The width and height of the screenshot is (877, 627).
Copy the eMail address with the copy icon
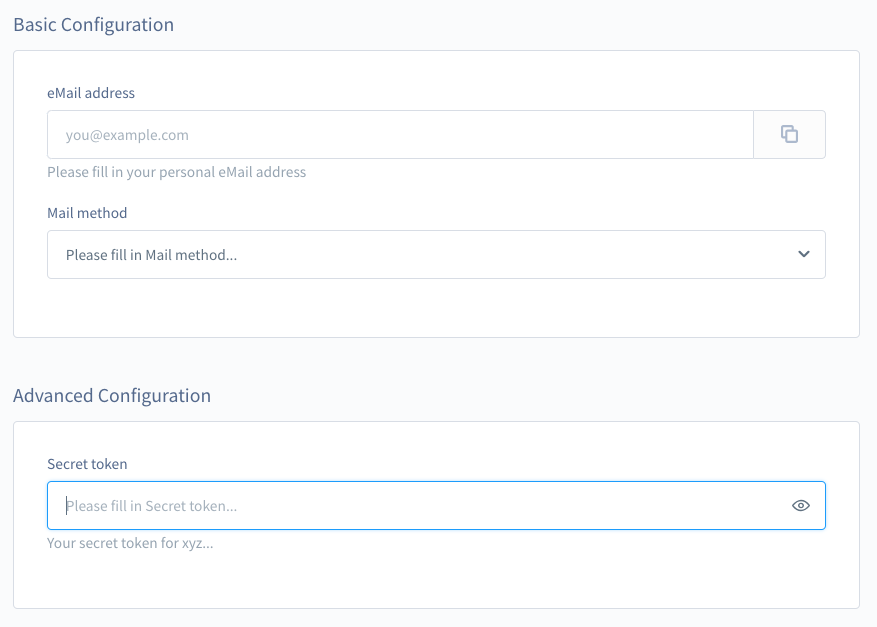[x=789, y=135]
